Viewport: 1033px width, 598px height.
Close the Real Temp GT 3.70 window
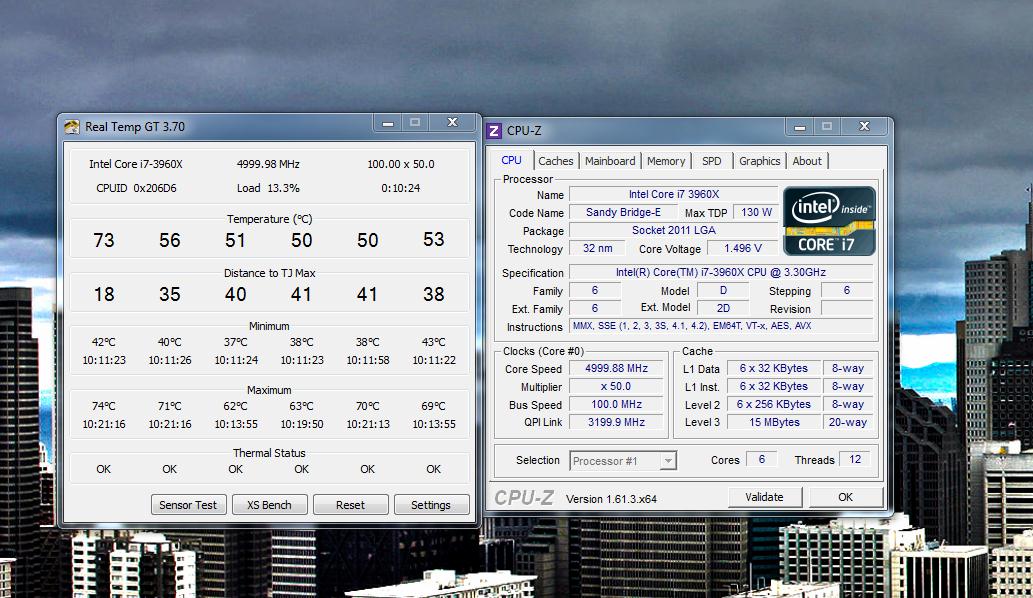coord(452,122)
